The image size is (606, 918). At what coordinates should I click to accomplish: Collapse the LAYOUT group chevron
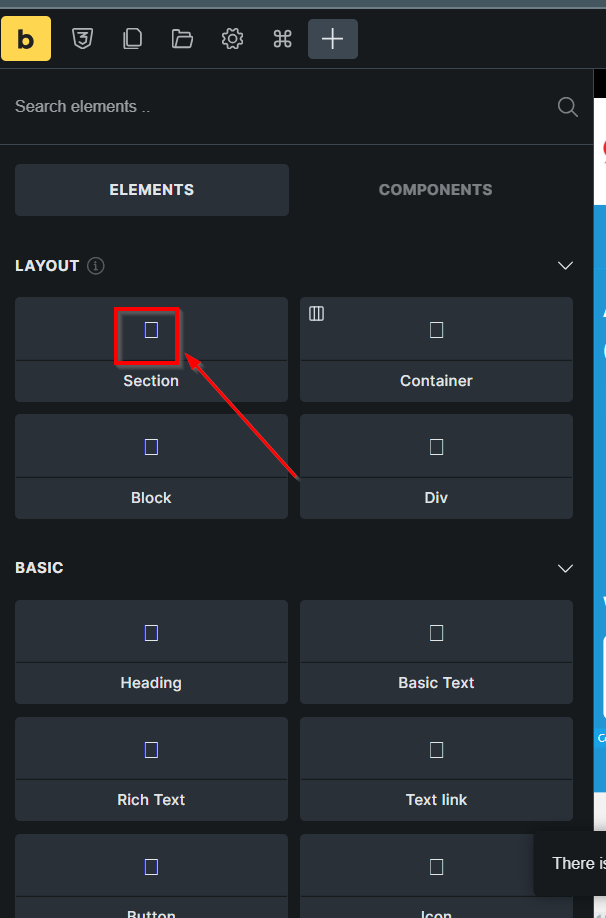click(565, 266)
